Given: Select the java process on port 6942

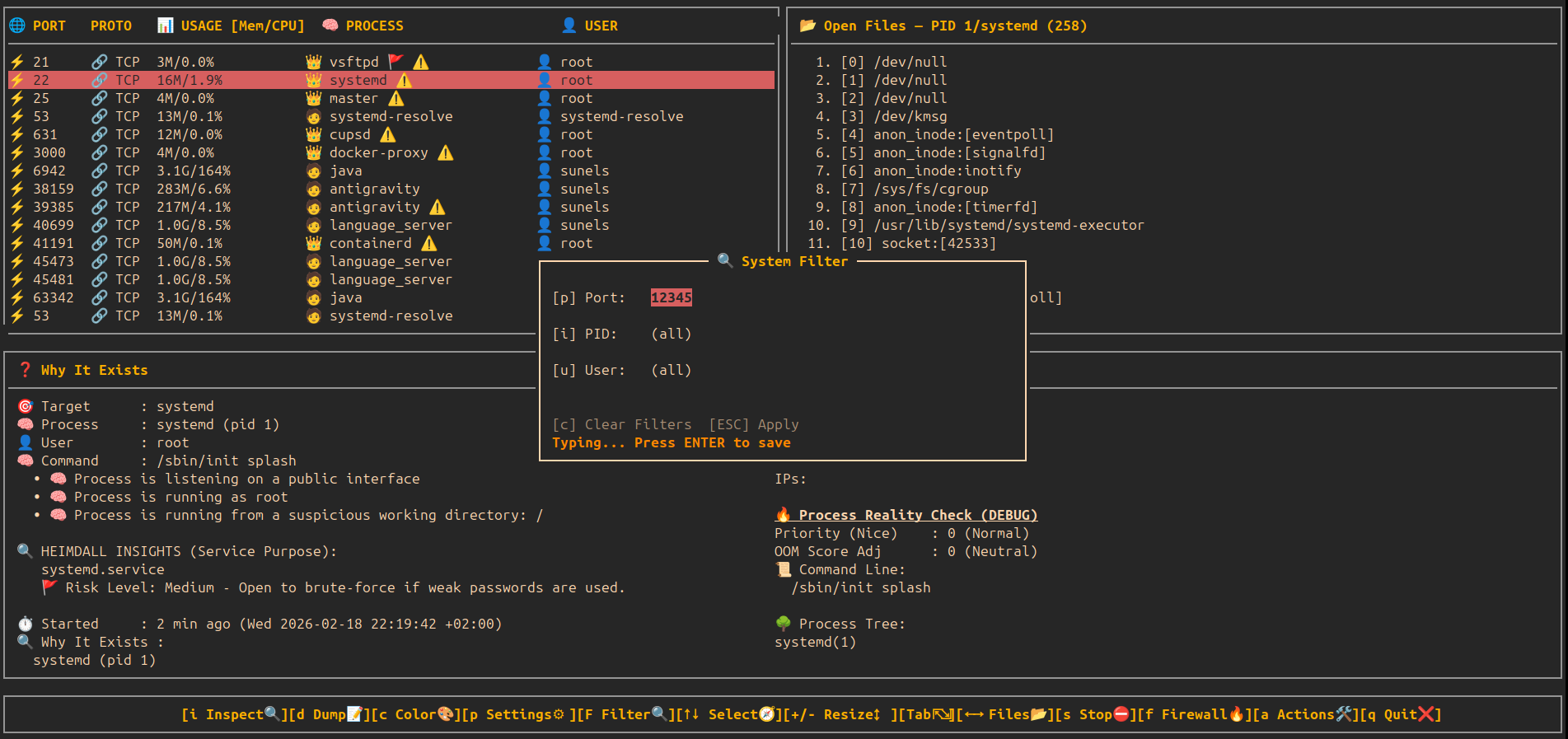Looking at the screenshot, I should pos(345,171).
